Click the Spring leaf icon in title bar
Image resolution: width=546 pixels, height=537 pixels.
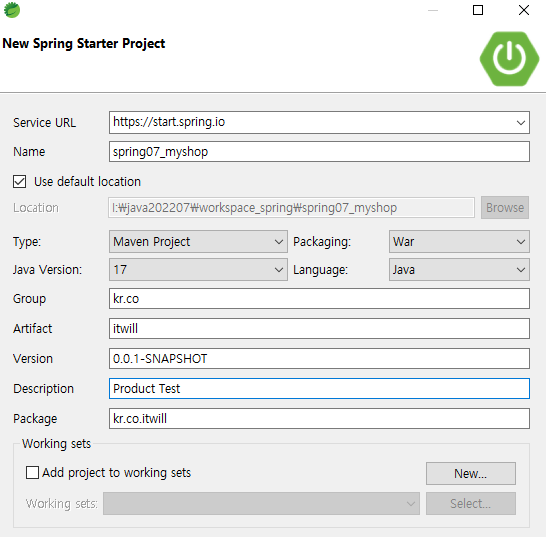(x=12, y=10)
